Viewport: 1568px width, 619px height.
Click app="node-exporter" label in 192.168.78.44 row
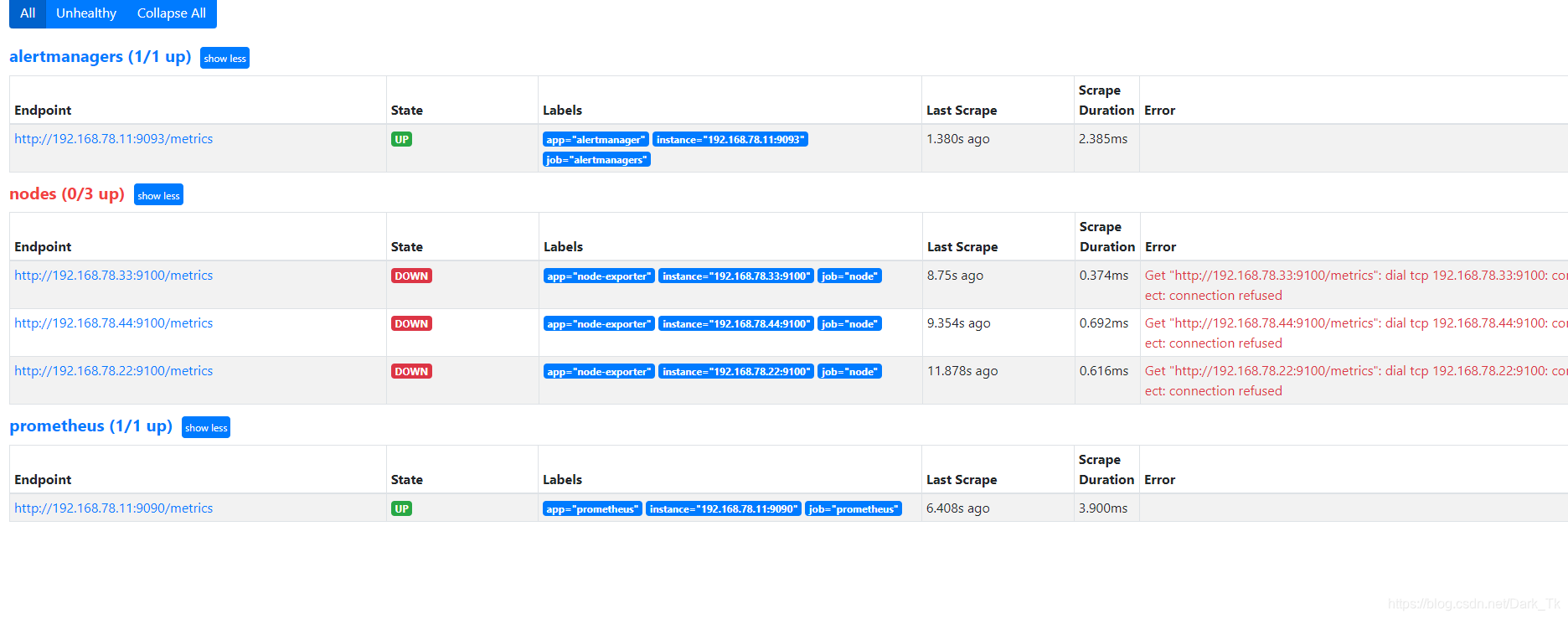point(599,324)
